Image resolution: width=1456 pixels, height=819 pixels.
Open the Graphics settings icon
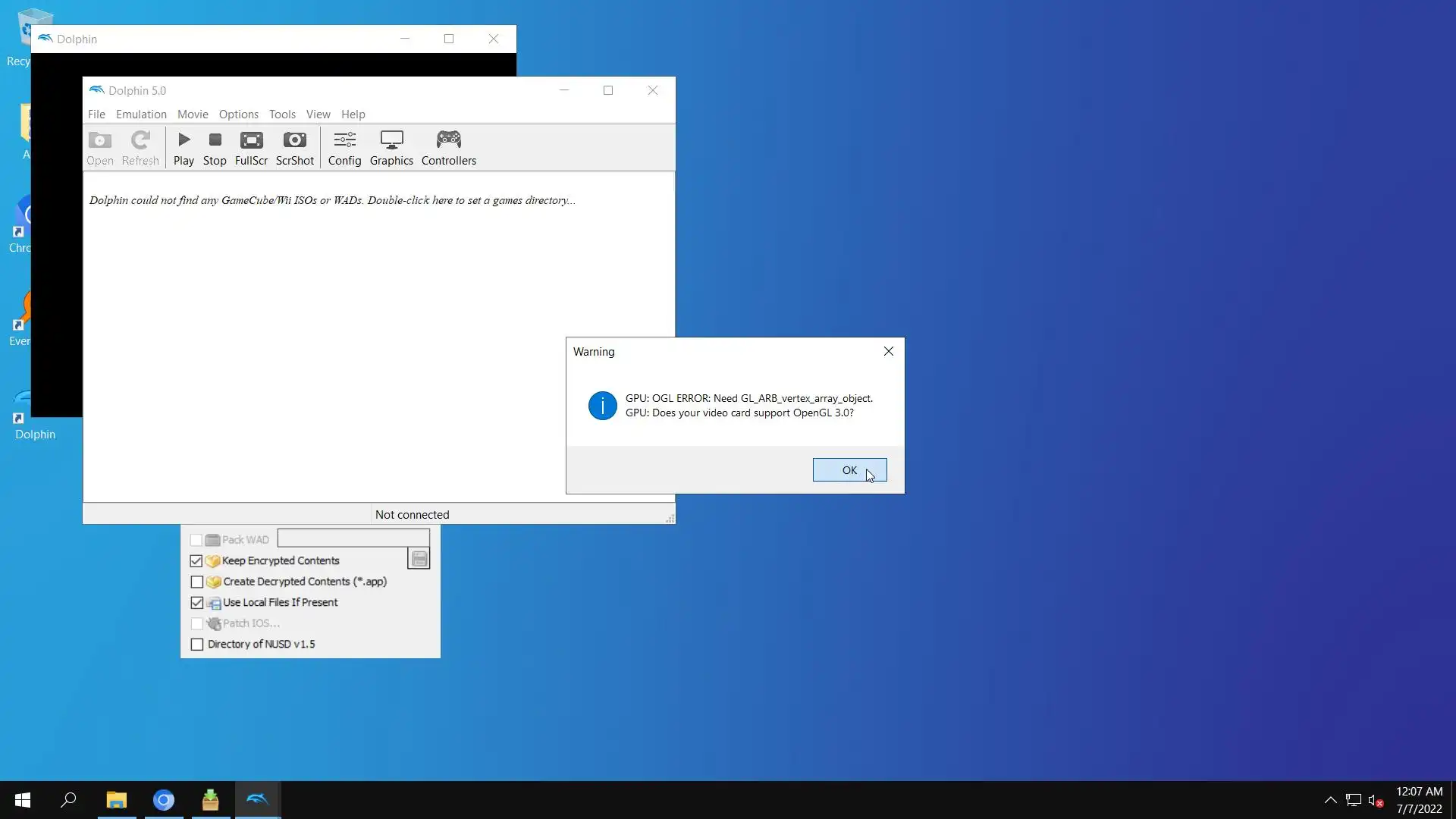click(x=391, y=148)
